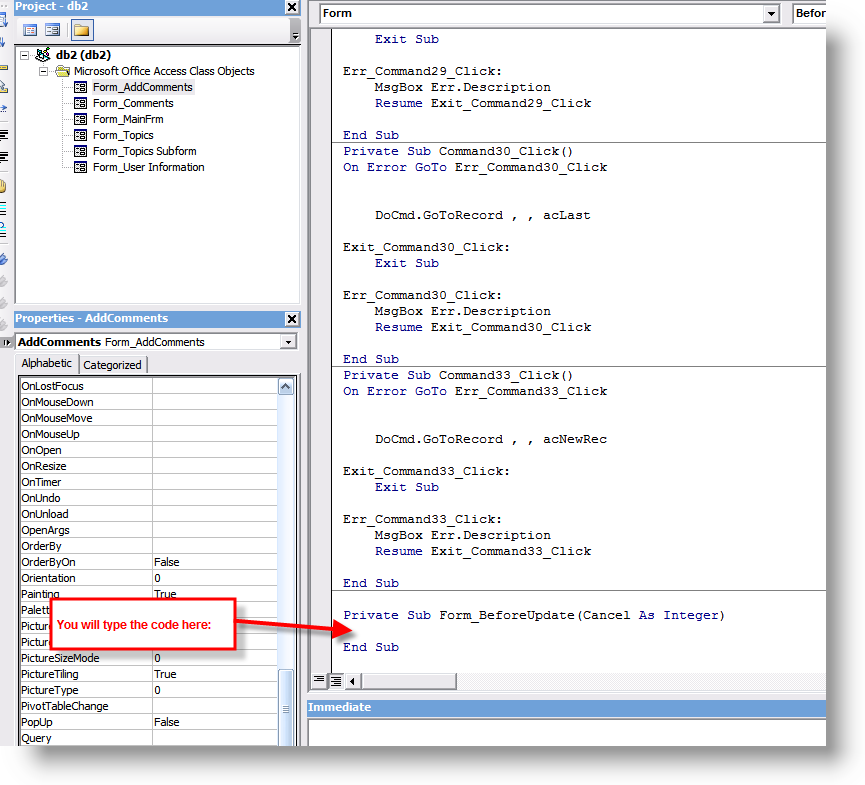Click the Immediate window title bar
Viewport: 865px width, 785px height.
coord(567,708)
